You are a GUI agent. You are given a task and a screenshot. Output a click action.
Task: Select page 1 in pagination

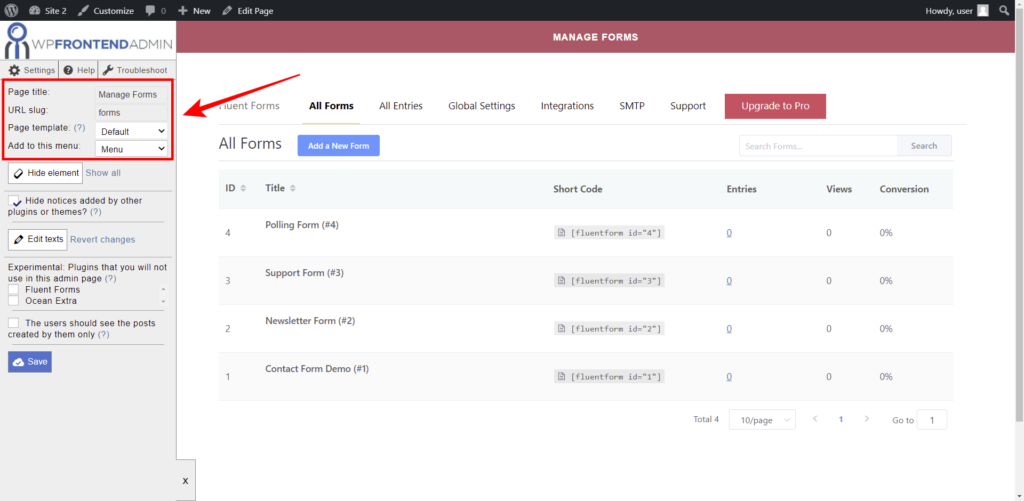coord(841,419)
